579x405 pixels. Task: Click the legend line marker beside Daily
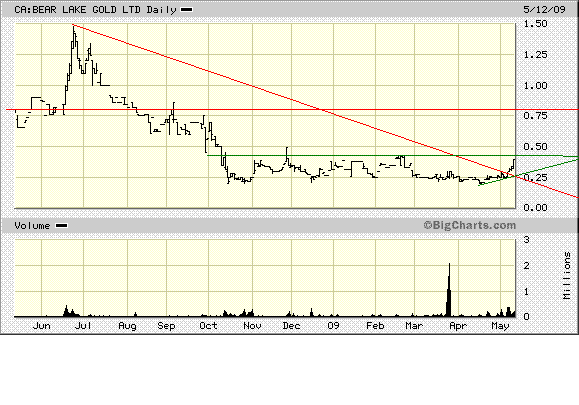pos(186,10)
